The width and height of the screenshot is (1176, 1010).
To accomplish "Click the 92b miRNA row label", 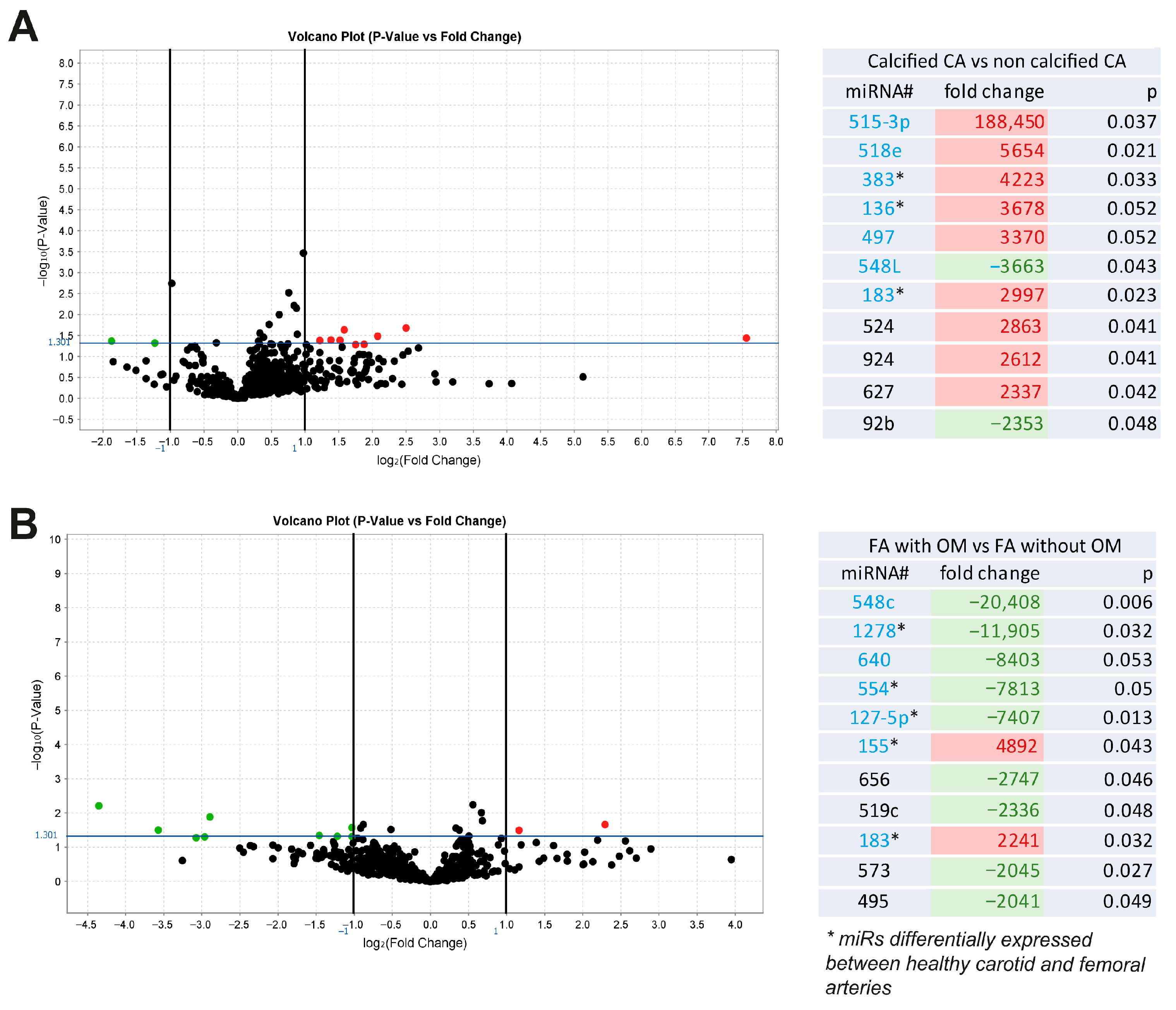I will point(878,424).
